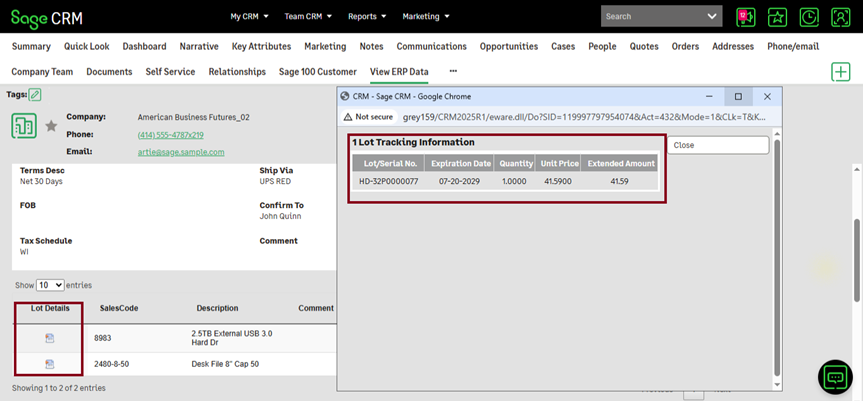Switch to the Sage 100 Customer tab
The height and width of the screenshot is (401, 863).
coord(317,72)
